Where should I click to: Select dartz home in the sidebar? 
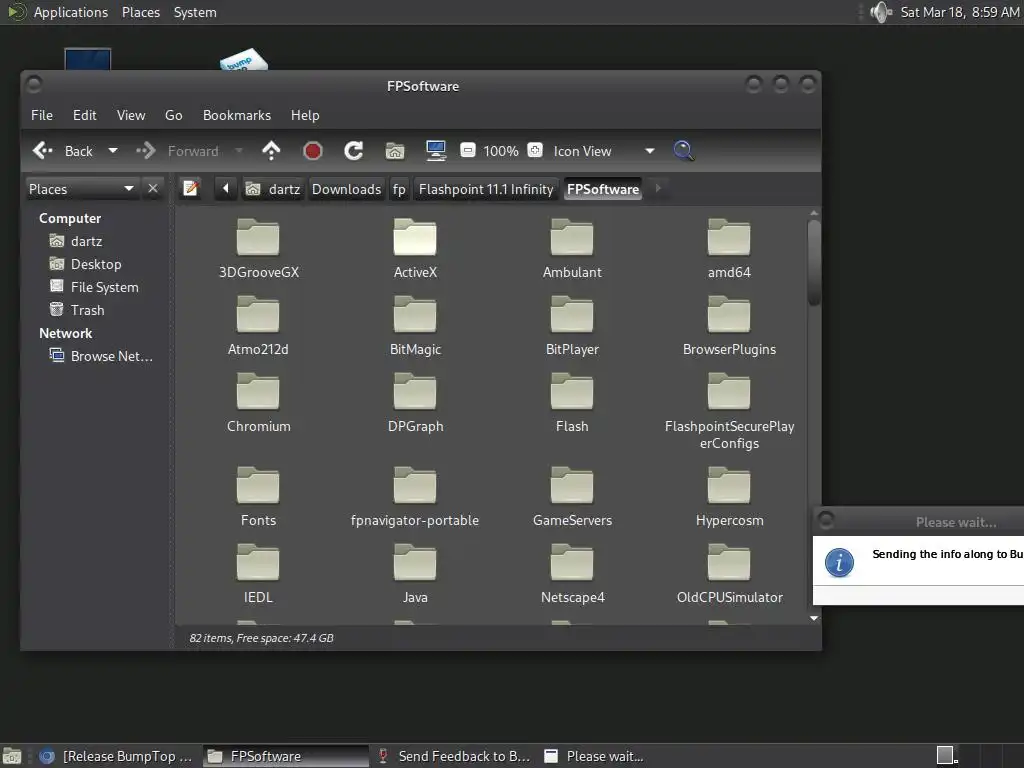[76, 241]
